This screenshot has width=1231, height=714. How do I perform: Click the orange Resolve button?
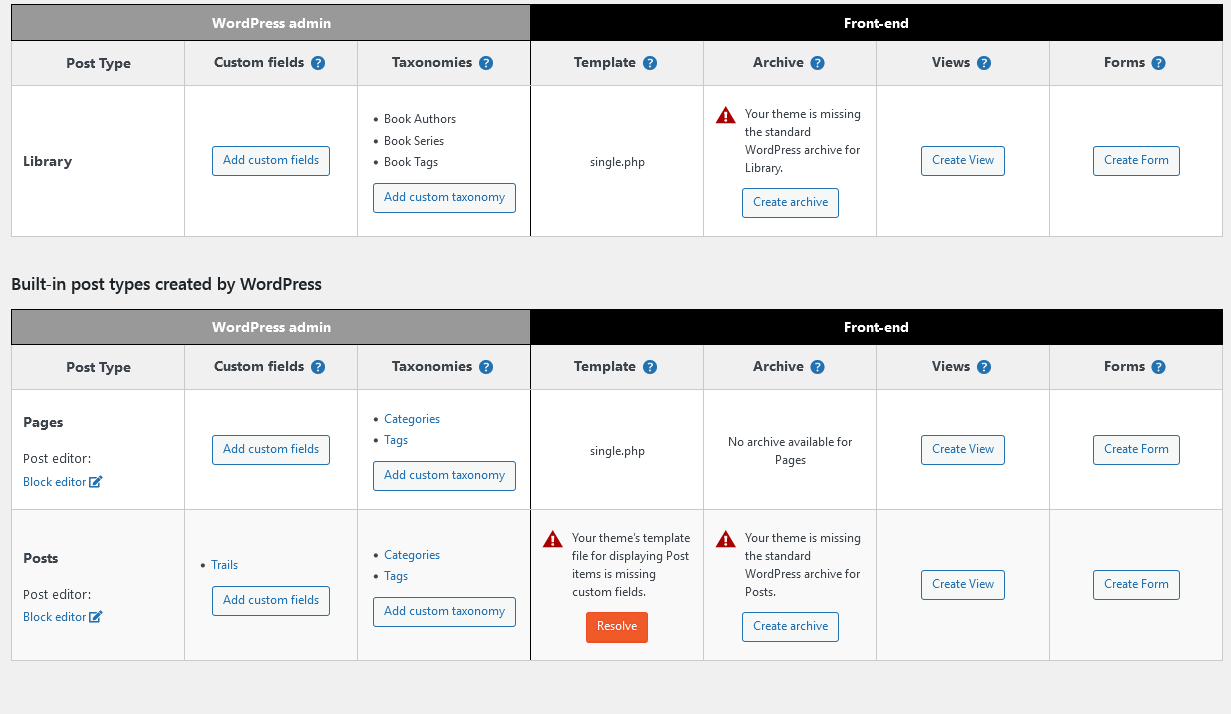617,627
